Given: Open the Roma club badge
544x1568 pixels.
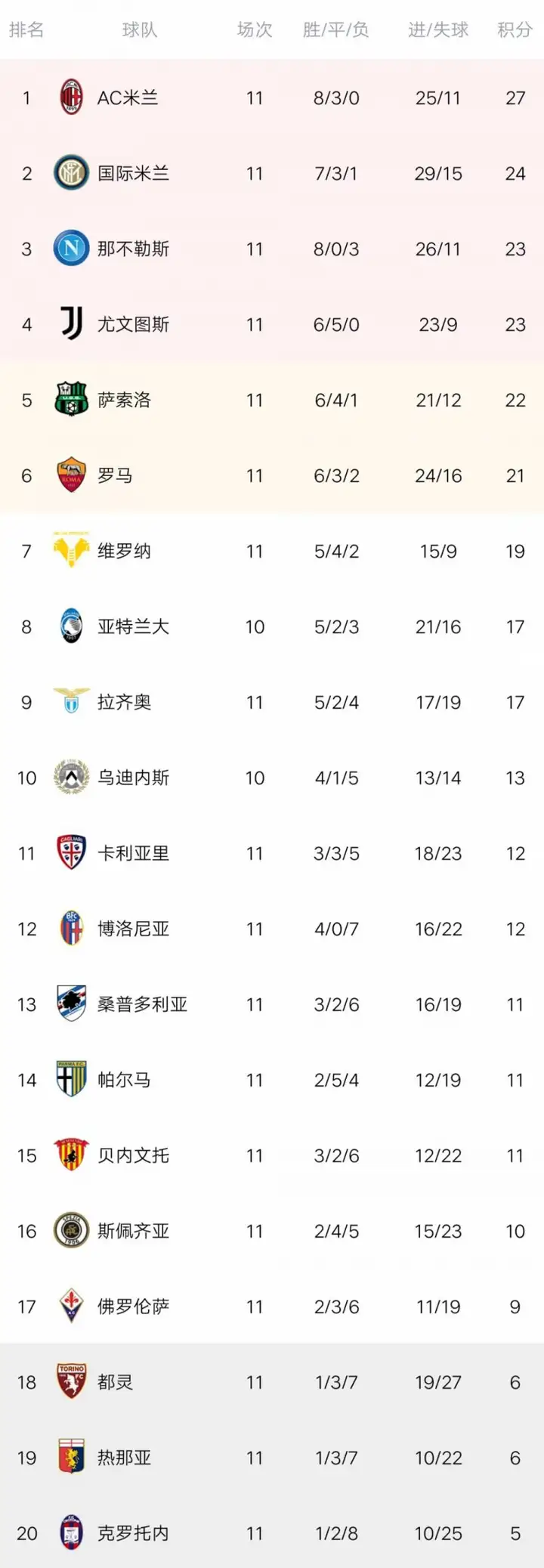Looking at the screenshot, I should tap(71, 475).
